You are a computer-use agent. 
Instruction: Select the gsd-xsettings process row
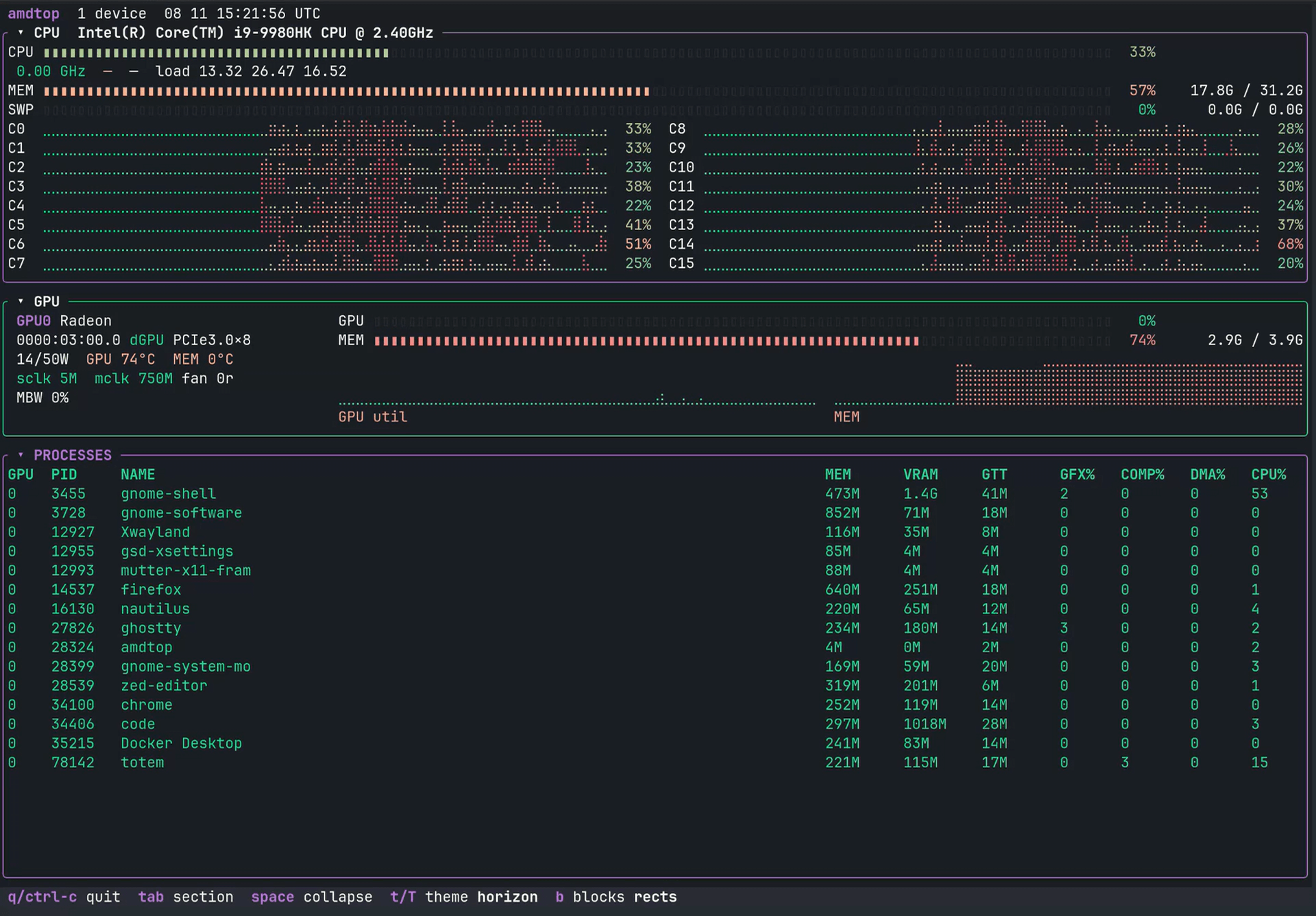[655, 552]
